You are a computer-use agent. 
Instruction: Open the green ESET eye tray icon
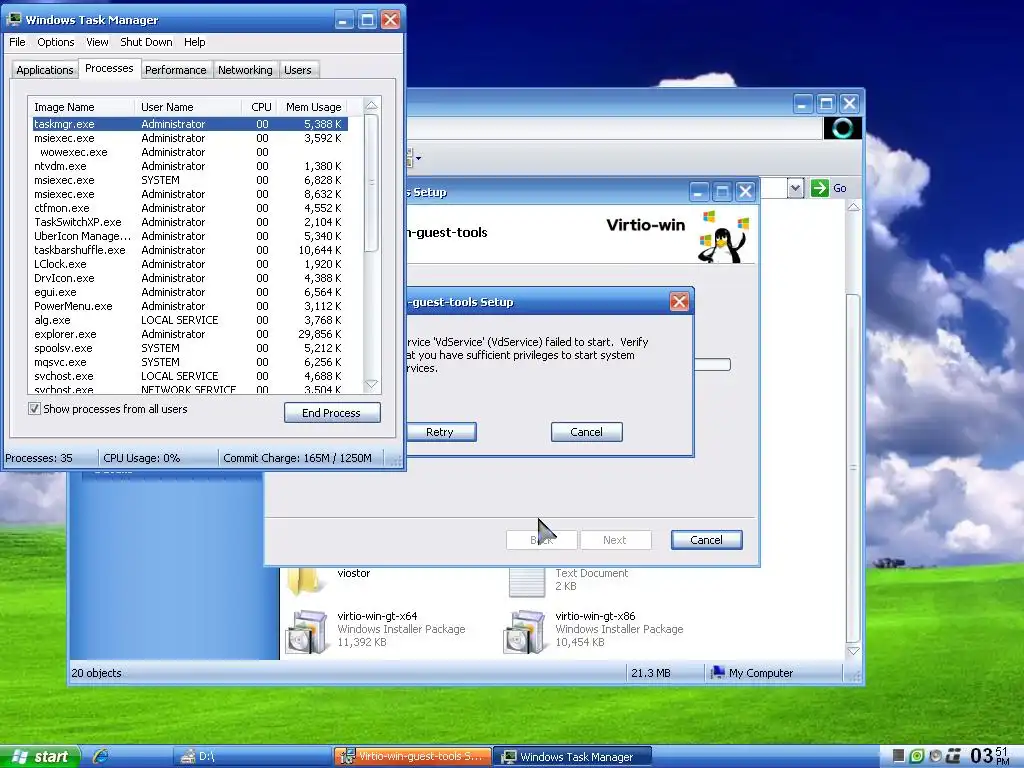pos(917,756)
